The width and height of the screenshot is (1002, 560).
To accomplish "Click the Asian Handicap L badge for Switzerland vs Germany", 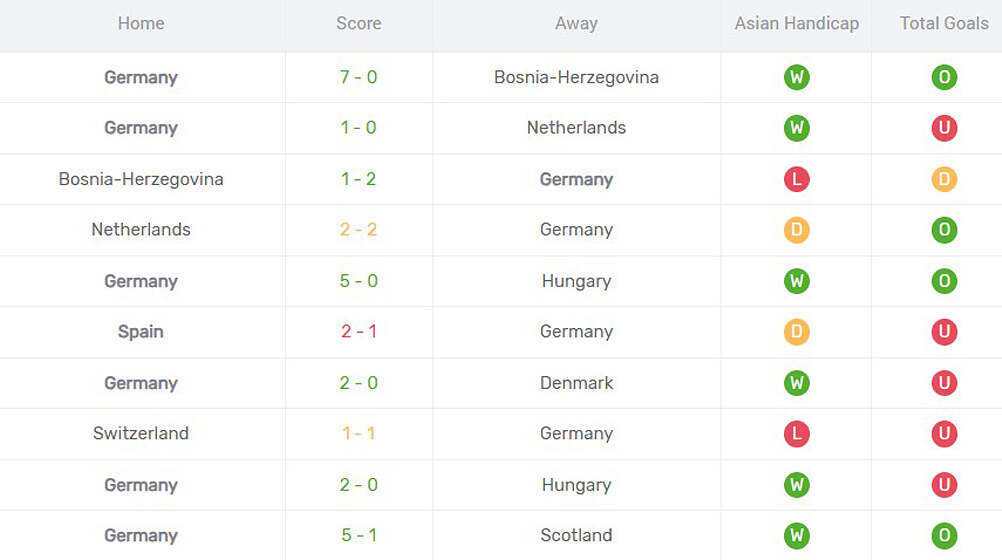I will (x=796, y=434).
